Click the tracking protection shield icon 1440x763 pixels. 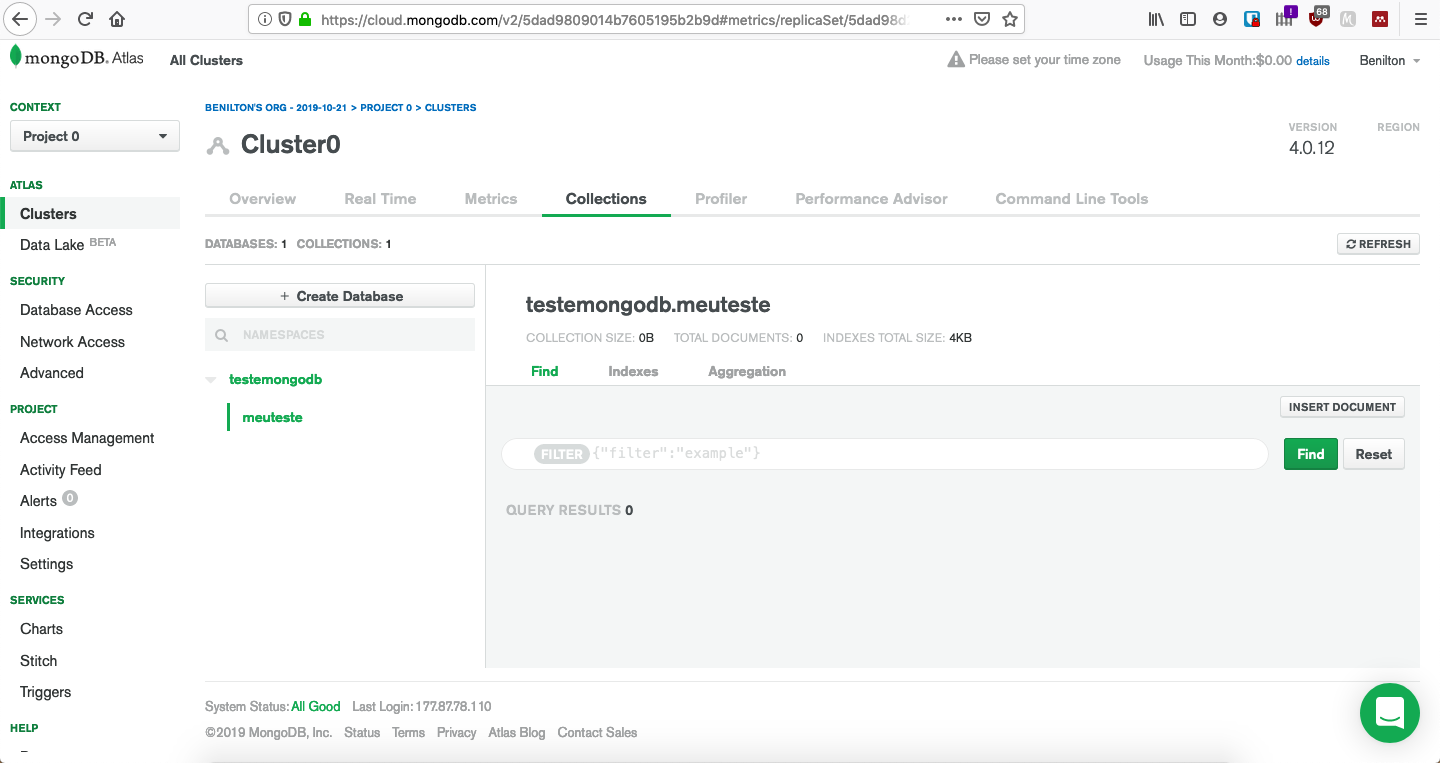click(285, 19)
